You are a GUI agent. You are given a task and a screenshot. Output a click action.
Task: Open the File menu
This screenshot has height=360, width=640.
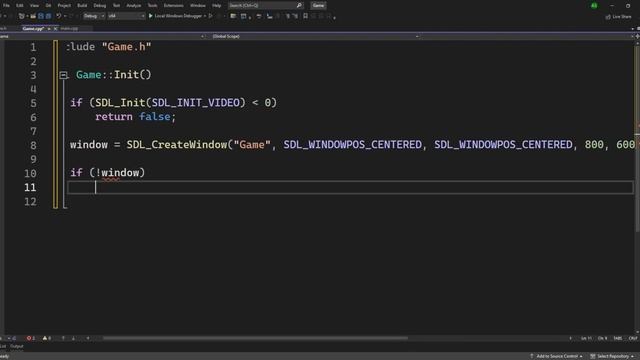coord(6,6)
